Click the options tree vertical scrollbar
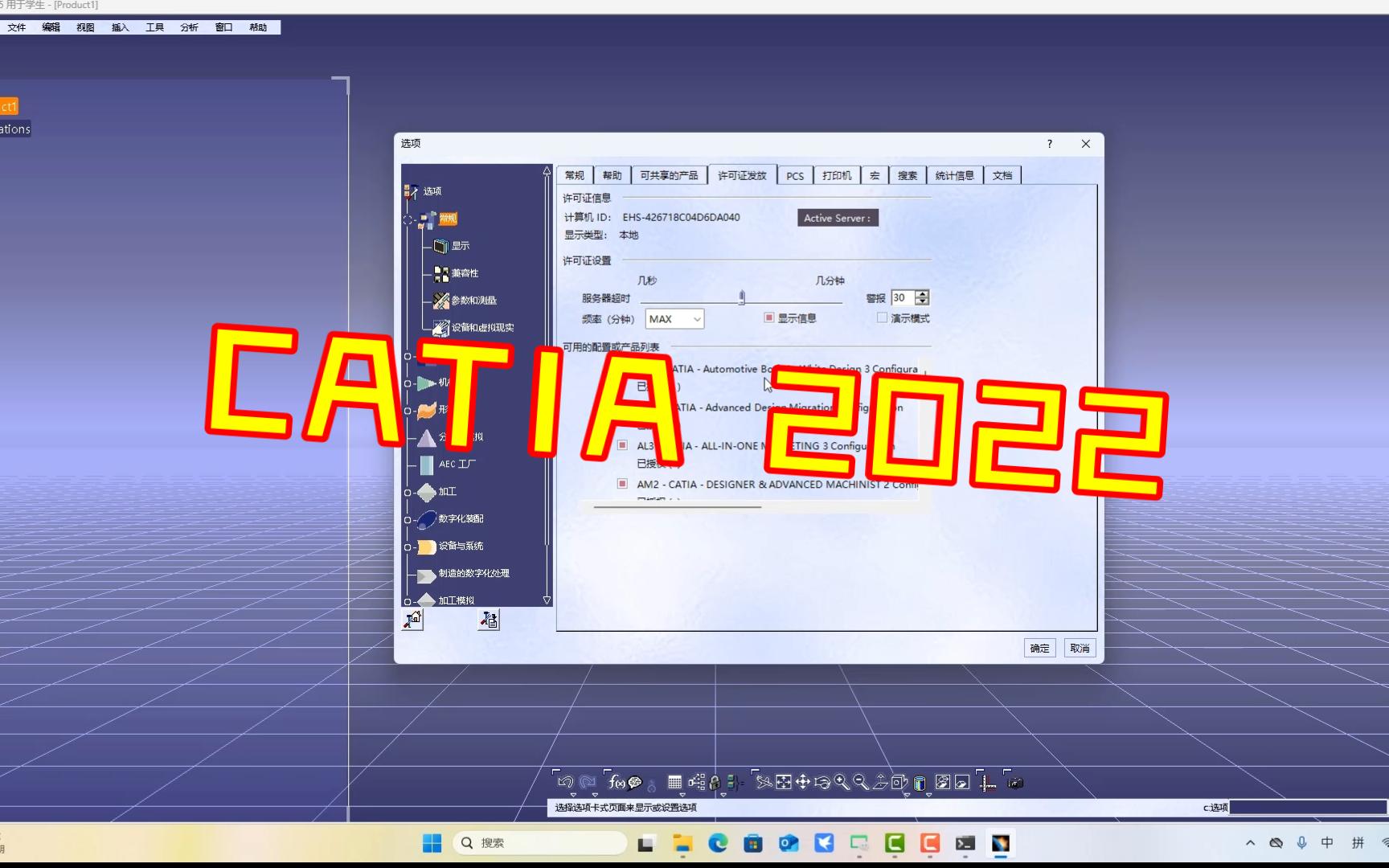Image resolution: width=1389 pixels, height=868 pixels. [547, 386]
